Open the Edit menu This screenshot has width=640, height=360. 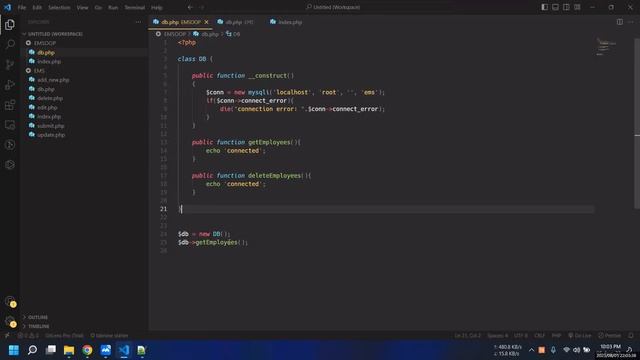coord(37,7)
